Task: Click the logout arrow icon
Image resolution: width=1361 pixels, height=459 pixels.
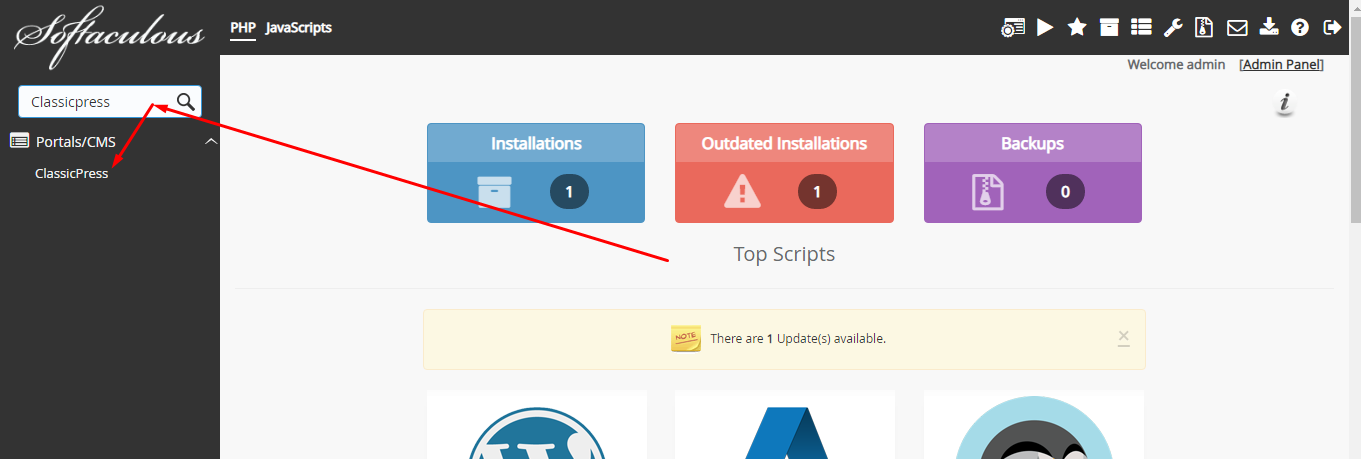Action: (1332, 27)
